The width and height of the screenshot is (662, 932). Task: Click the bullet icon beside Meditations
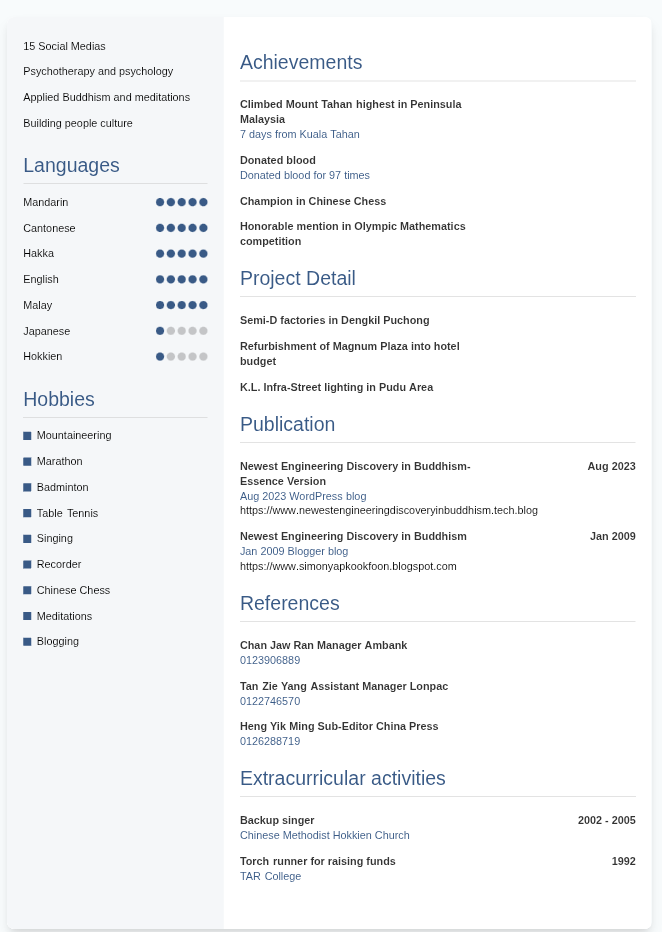[x=27, y=616]
